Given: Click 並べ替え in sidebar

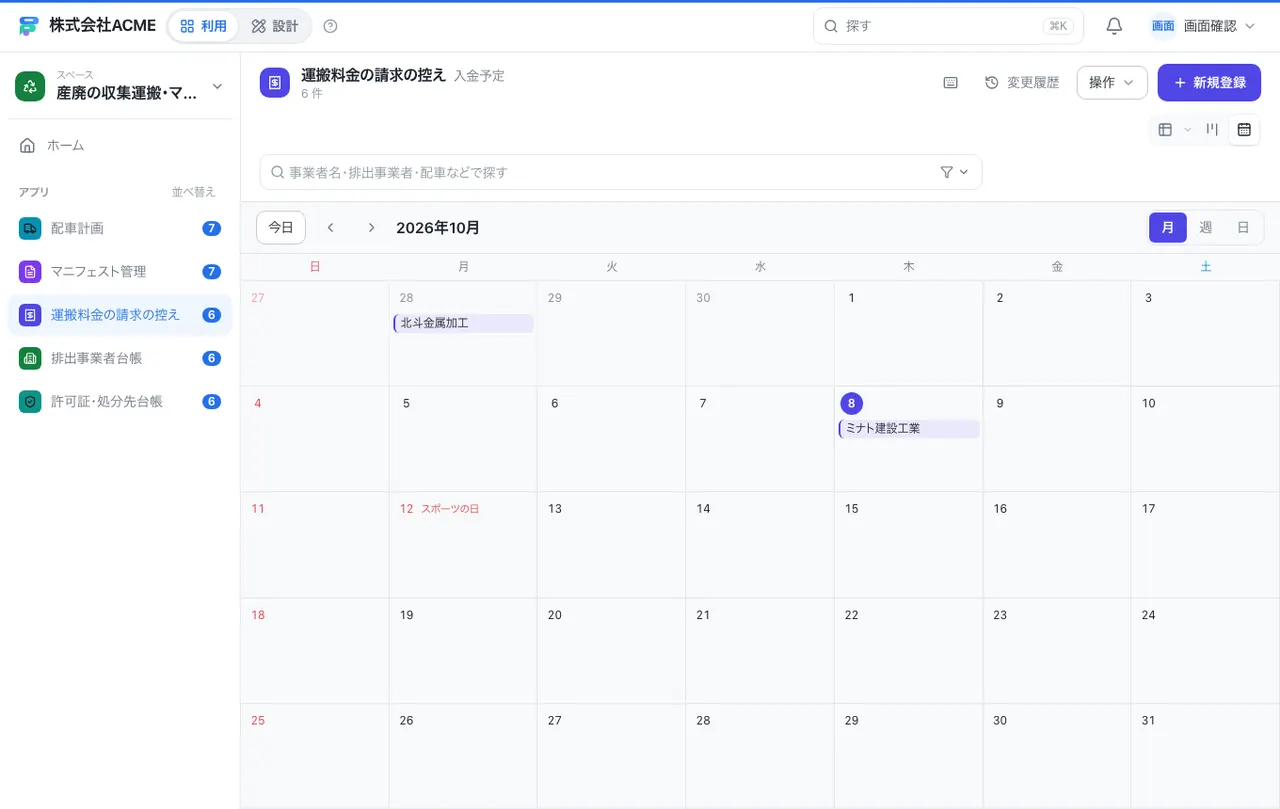Looking at the screenshot, I should [x=194, y=192].
